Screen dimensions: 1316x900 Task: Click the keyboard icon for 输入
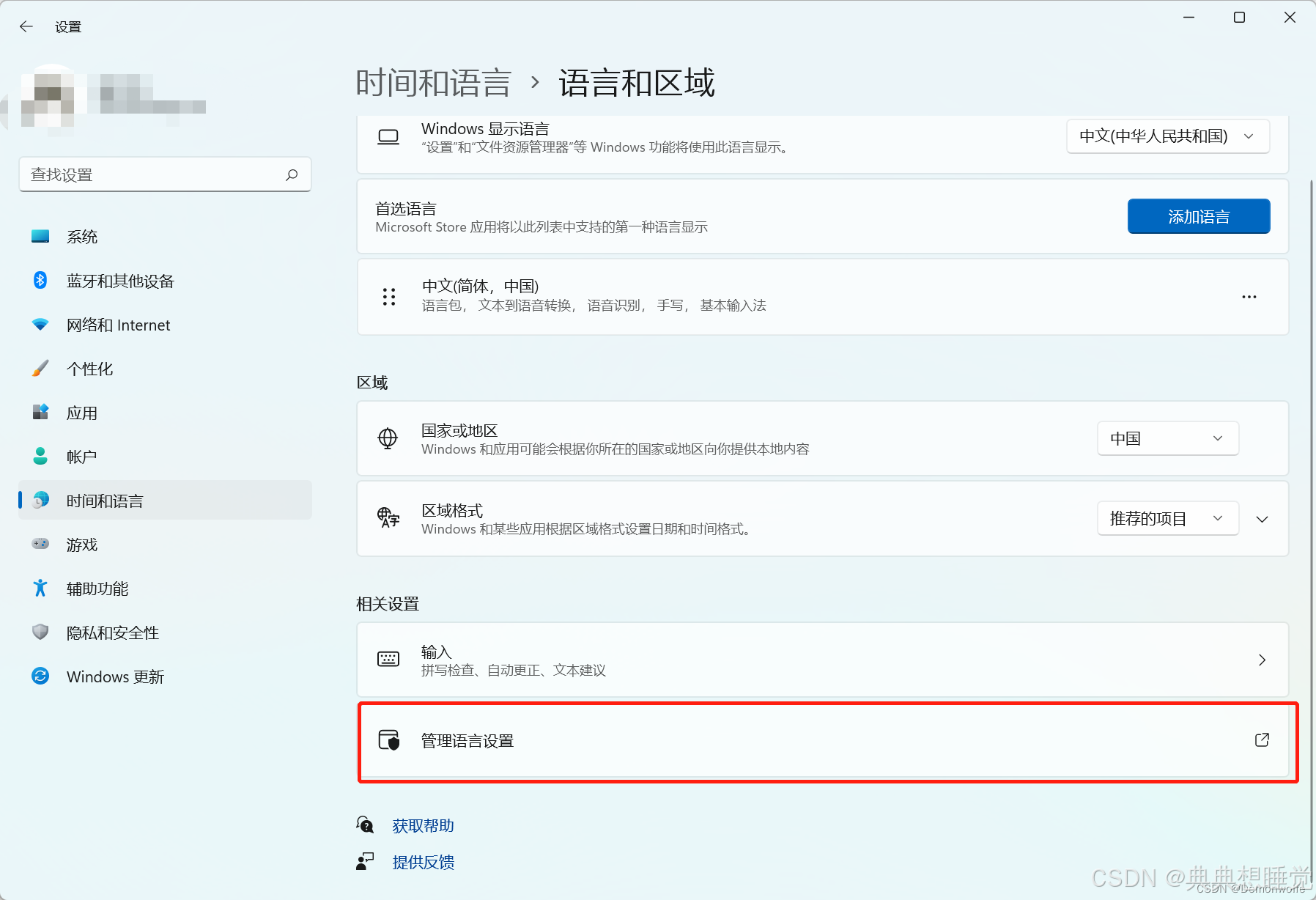pos(388,659)
